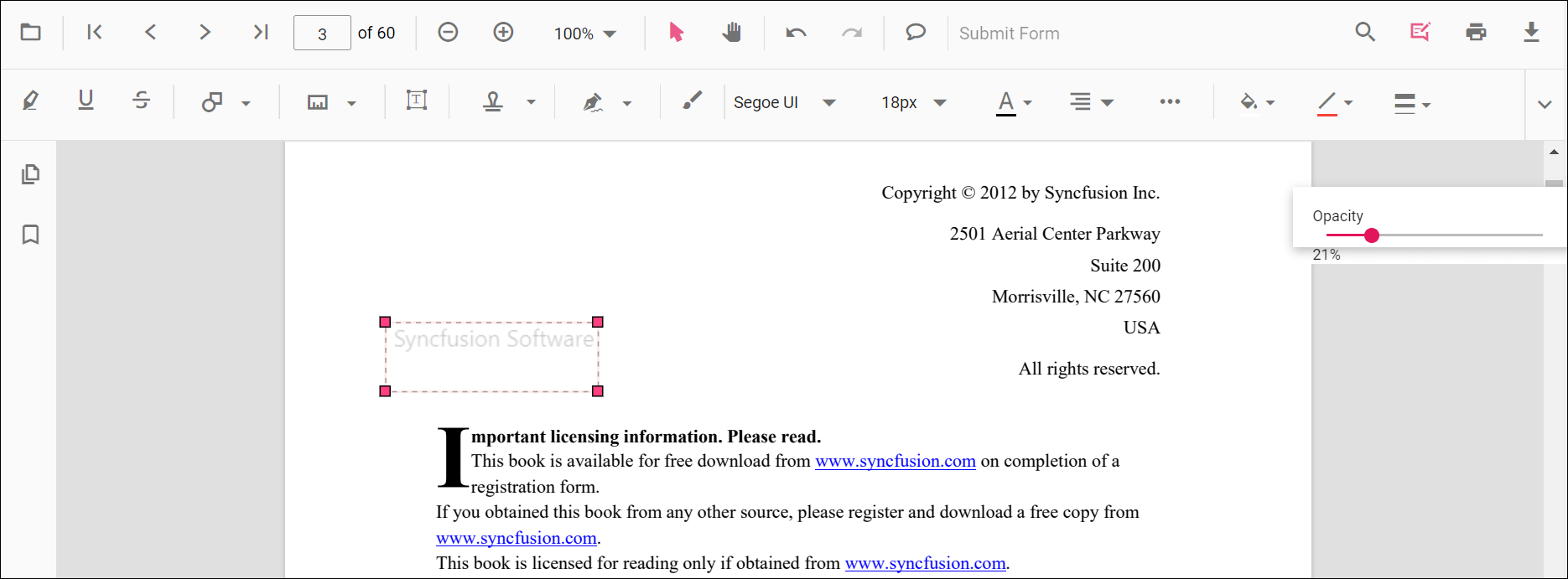This screenshot has width=1568, height=579.
Task: Click the page number input field
Action: (x=322, y=34)
